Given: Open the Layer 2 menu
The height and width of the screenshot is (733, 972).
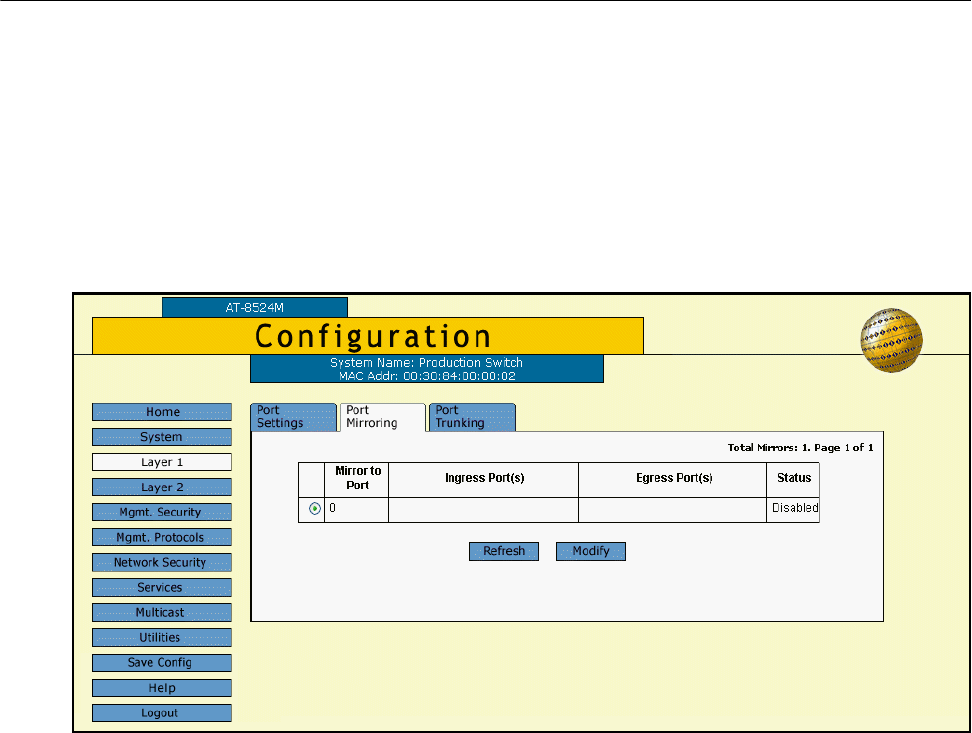Looking at the screenshot, I should 162,487.
